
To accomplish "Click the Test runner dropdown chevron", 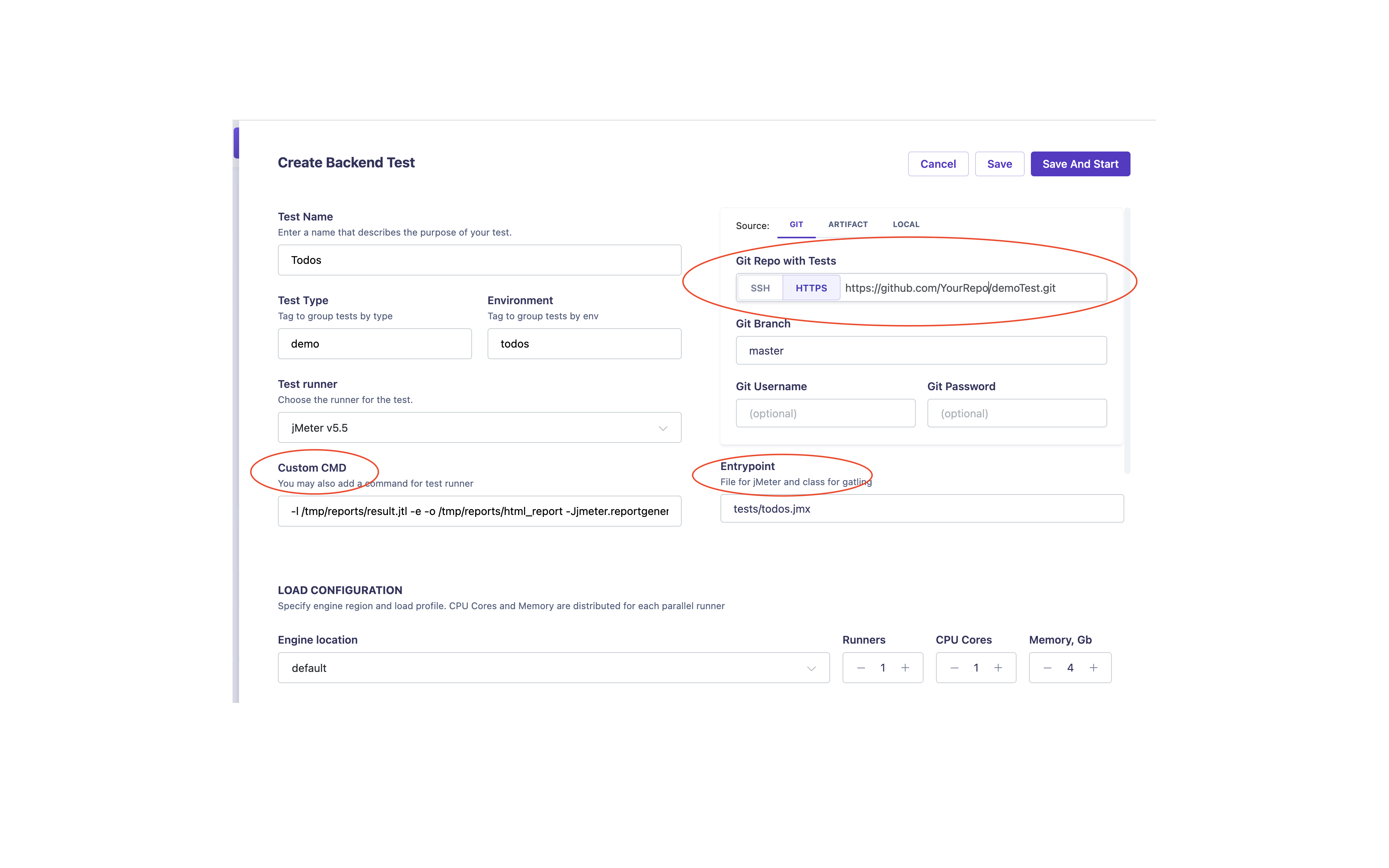I will pos(663,428).
